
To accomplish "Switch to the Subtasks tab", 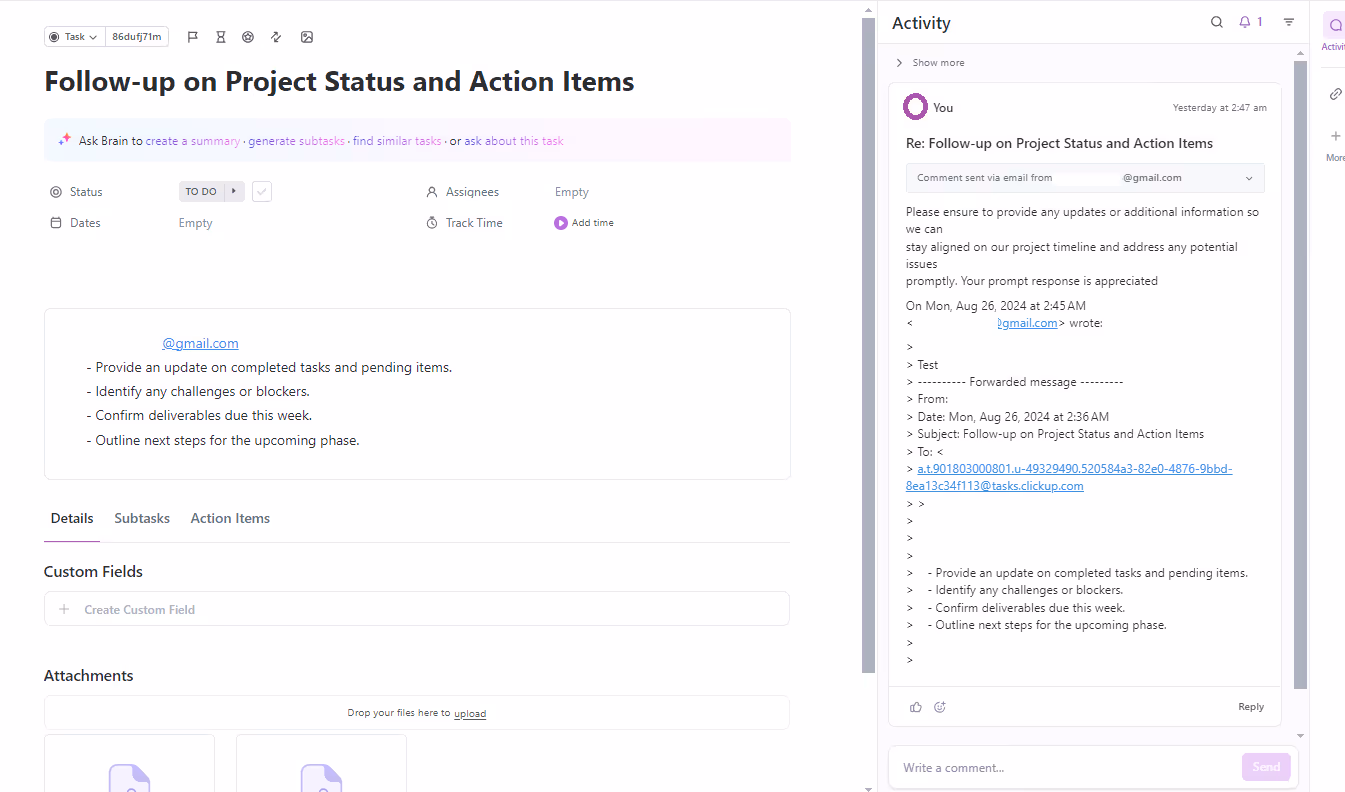I will 142,518.
